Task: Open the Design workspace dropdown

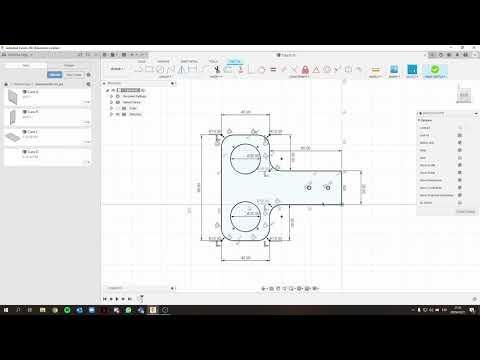Action: click(x=117, y=69)
